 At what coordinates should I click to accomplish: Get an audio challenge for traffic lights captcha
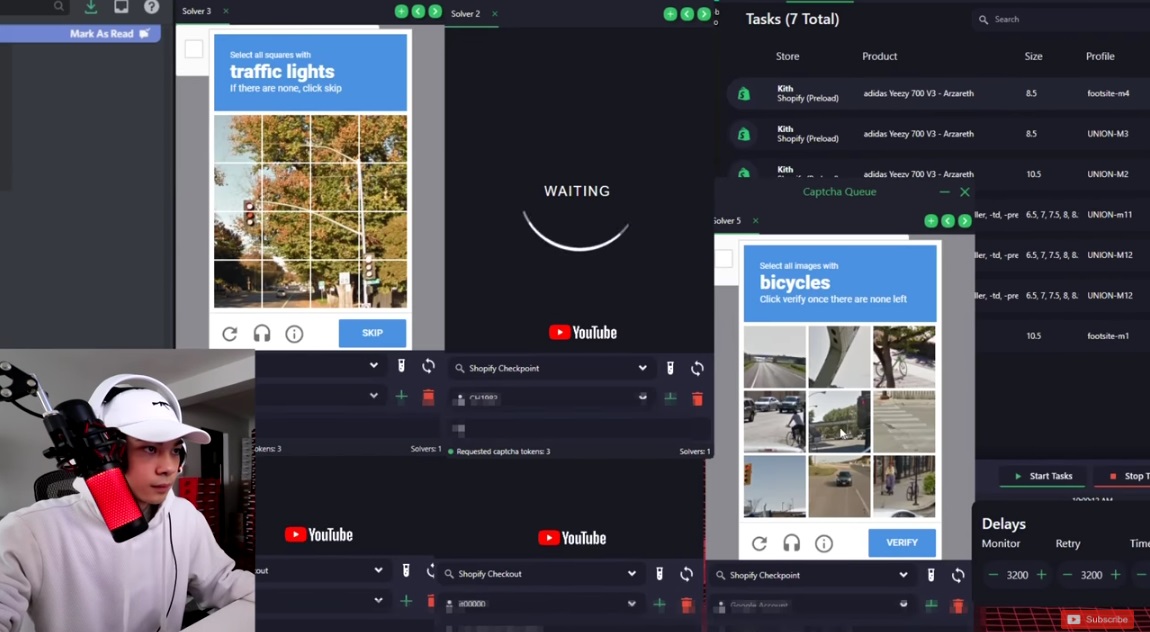(262, 334)
